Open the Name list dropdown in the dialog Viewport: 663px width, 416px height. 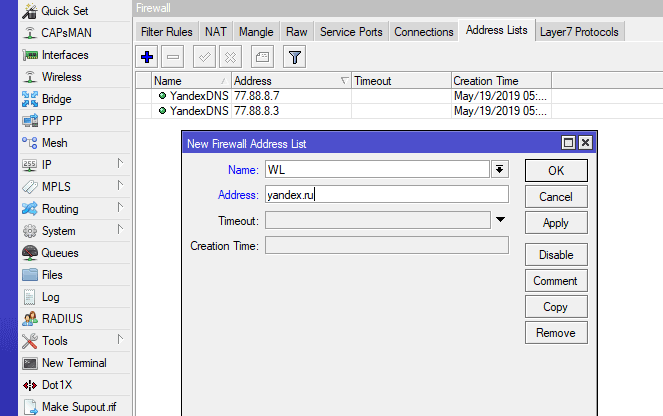click(499, 170)
